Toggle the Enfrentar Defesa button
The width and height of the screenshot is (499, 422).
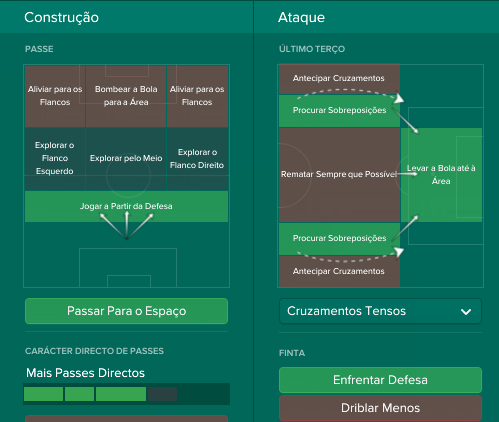(380, 380)
